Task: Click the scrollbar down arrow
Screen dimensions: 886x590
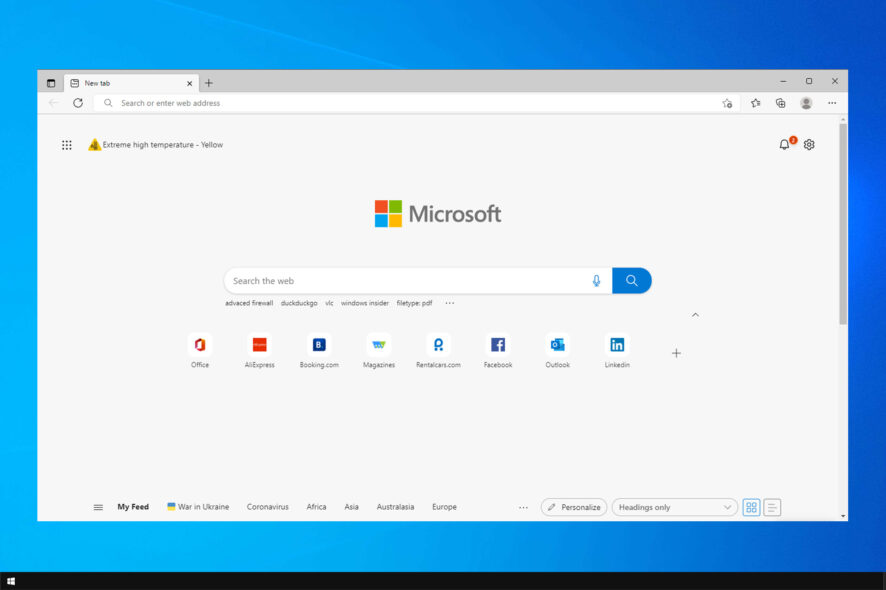Action: (843, 516)
